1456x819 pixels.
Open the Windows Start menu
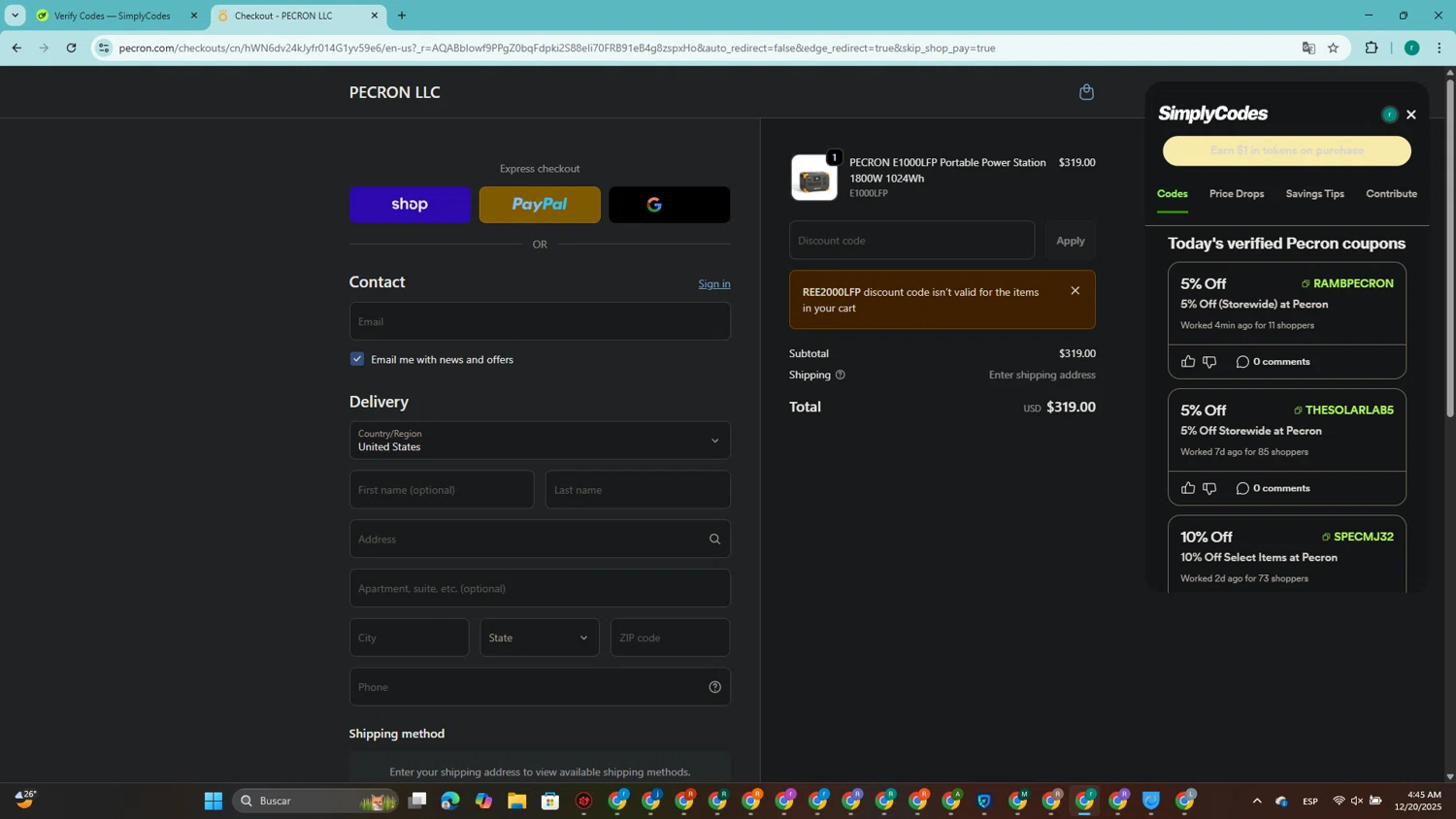coord(214,801)
